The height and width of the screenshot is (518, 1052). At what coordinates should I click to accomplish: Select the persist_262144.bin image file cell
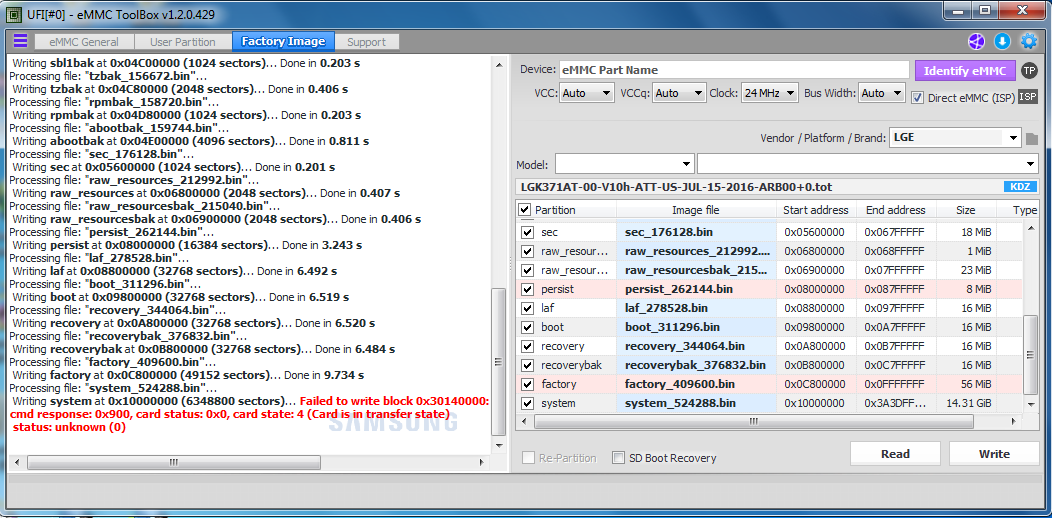click(696, 290)
